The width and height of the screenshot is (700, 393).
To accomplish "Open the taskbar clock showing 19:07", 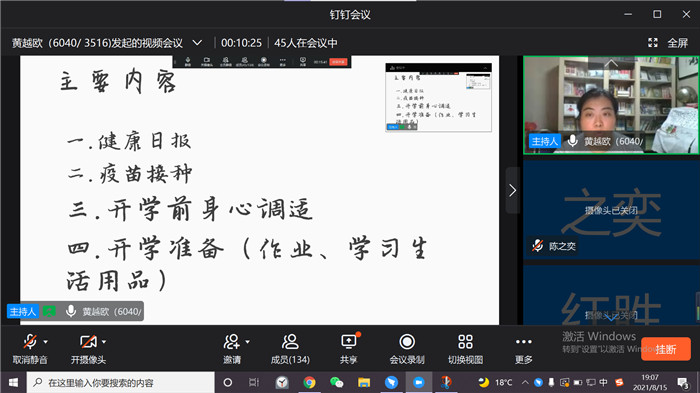I will point(650,382).
